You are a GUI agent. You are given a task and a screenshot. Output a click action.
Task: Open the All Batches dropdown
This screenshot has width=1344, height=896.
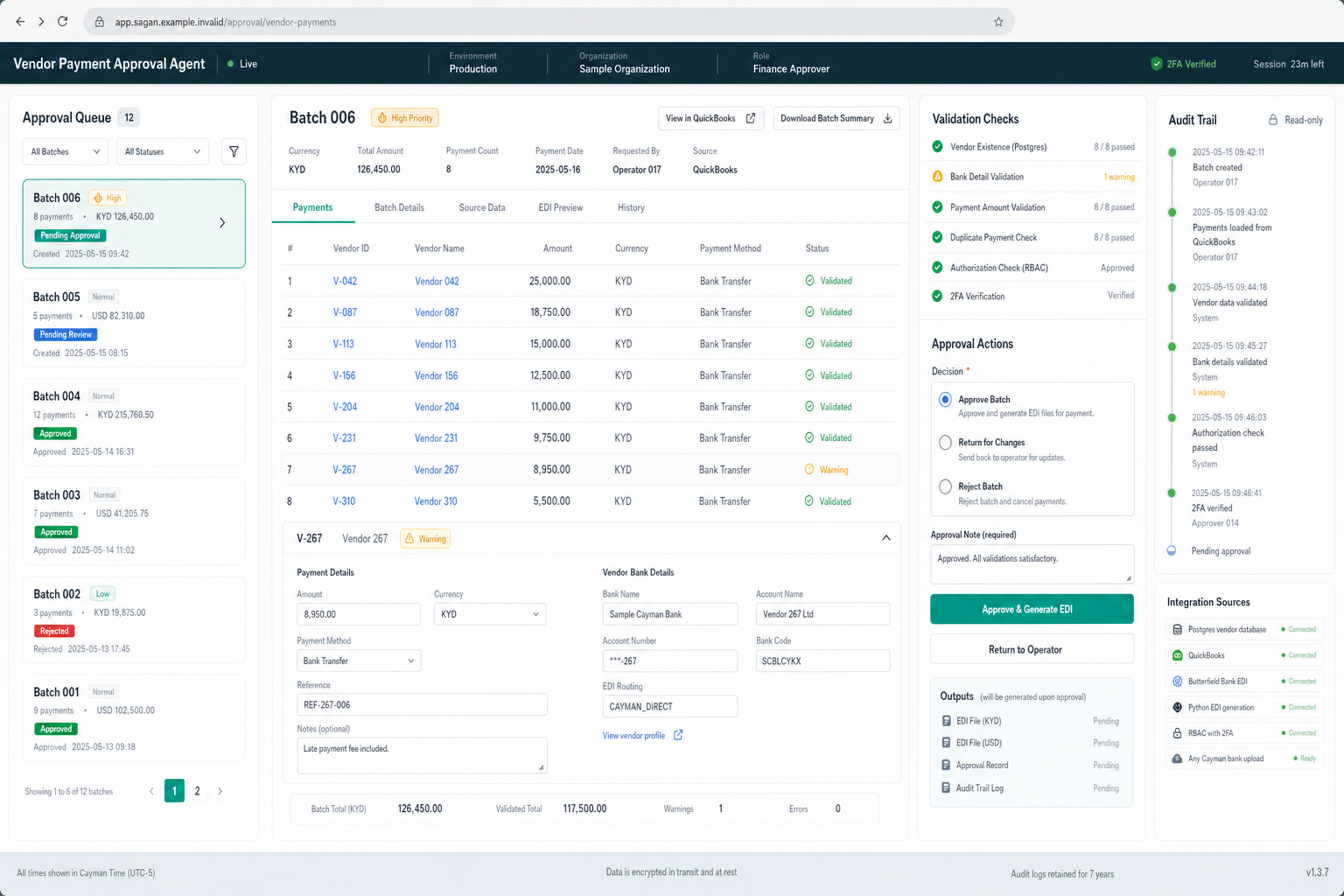point(66,151)
